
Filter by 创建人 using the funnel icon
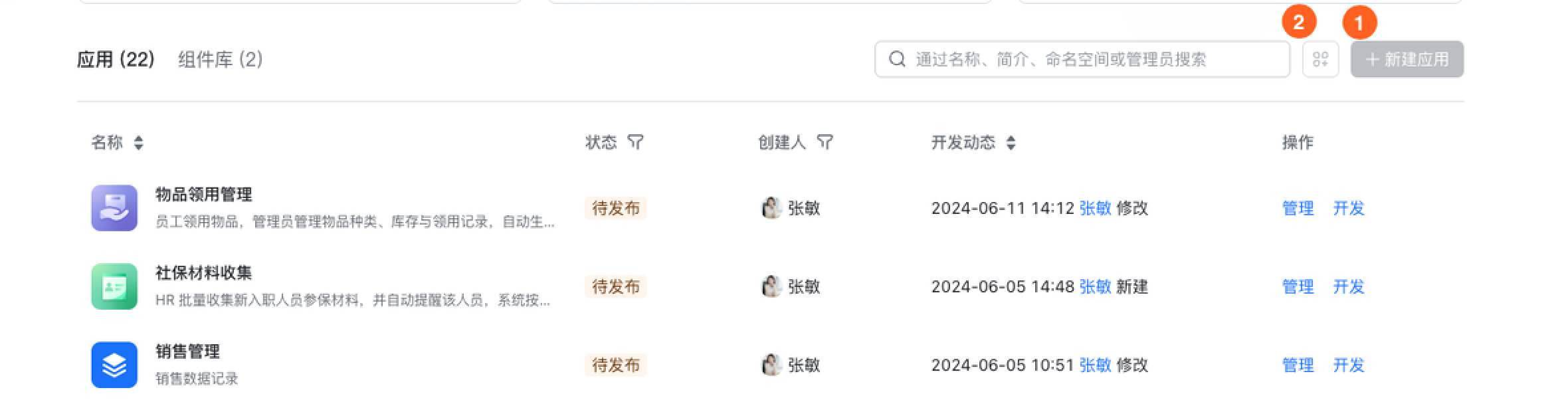825,142
